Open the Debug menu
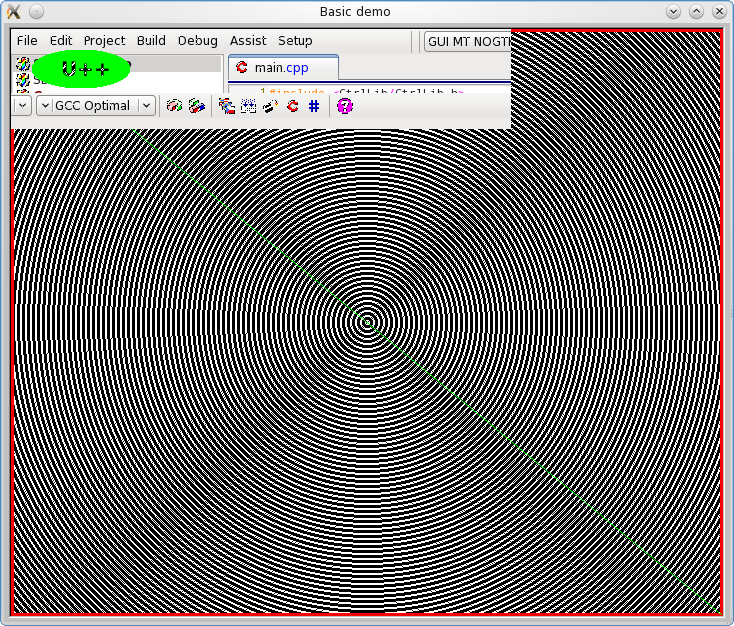Viewport: 734px width, 626px height. 197,41
